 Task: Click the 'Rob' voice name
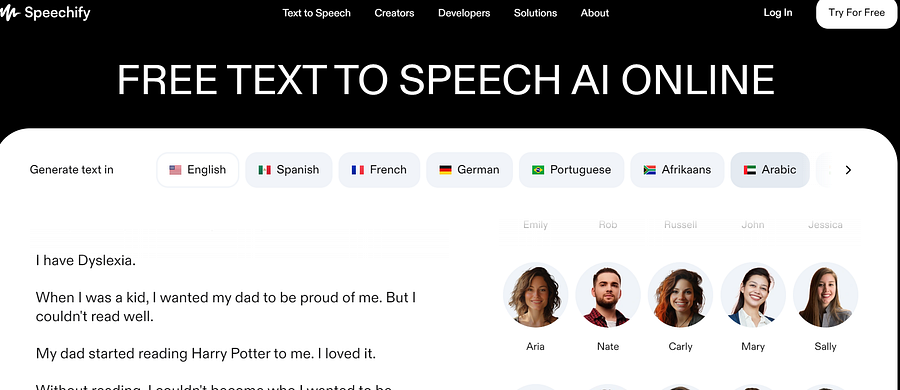[x=608, y=225]
